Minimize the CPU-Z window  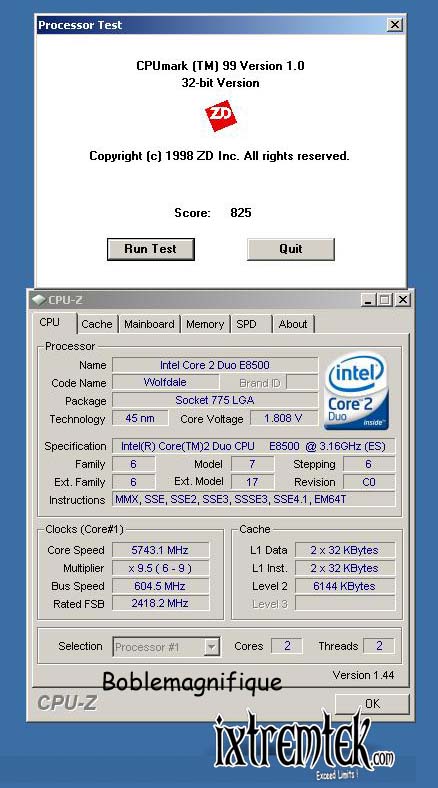[368, 300]
